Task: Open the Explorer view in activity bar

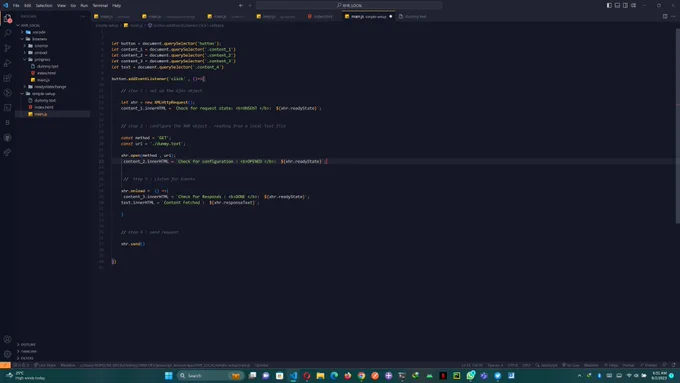Action: 7,18
